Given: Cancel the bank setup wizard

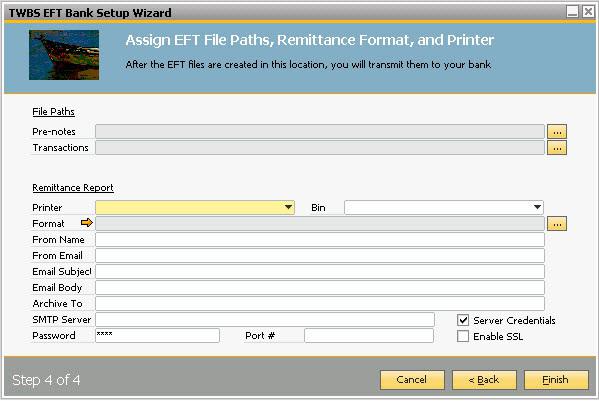Looking at the screenshot, I should 412,380.
